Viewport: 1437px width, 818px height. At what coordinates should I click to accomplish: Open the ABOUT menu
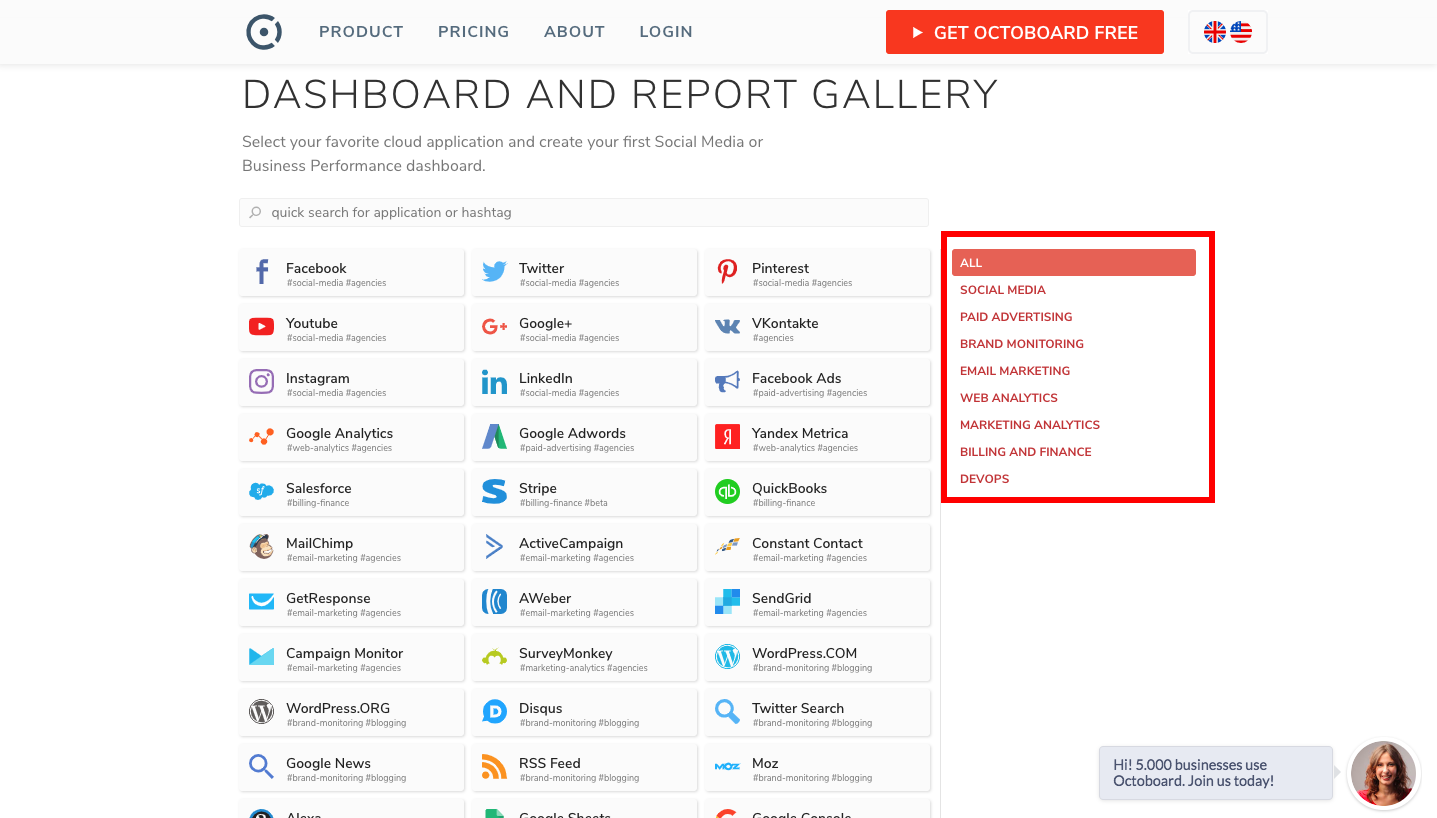pos(574,32)
